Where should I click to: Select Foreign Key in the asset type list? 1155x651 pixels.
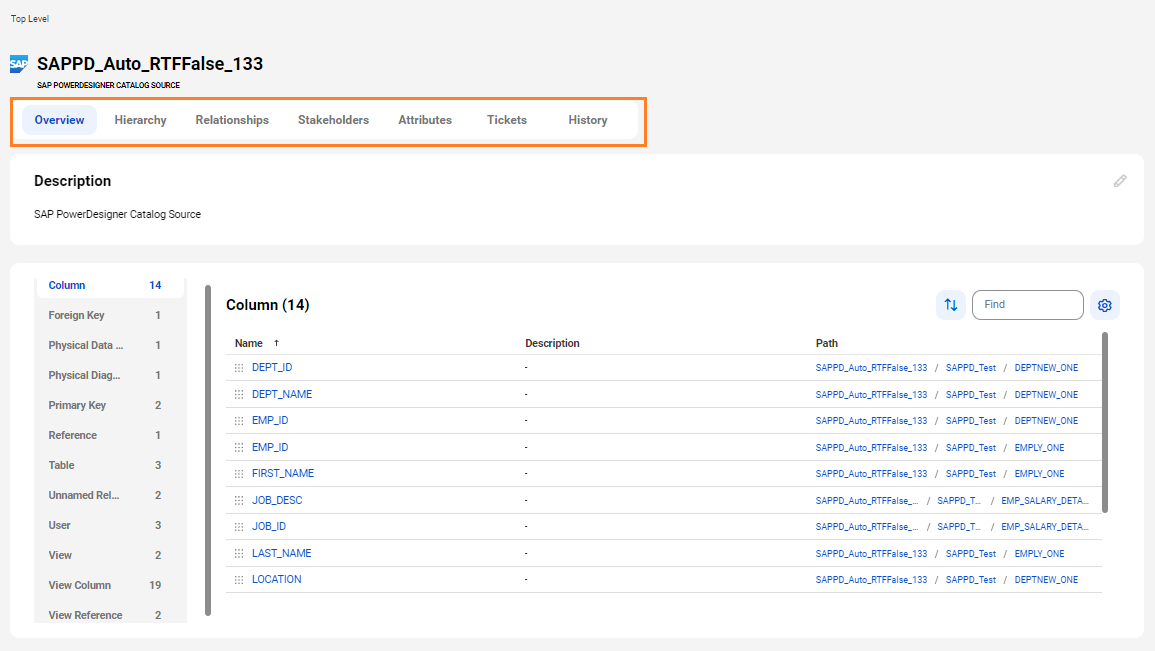(109, 315)
